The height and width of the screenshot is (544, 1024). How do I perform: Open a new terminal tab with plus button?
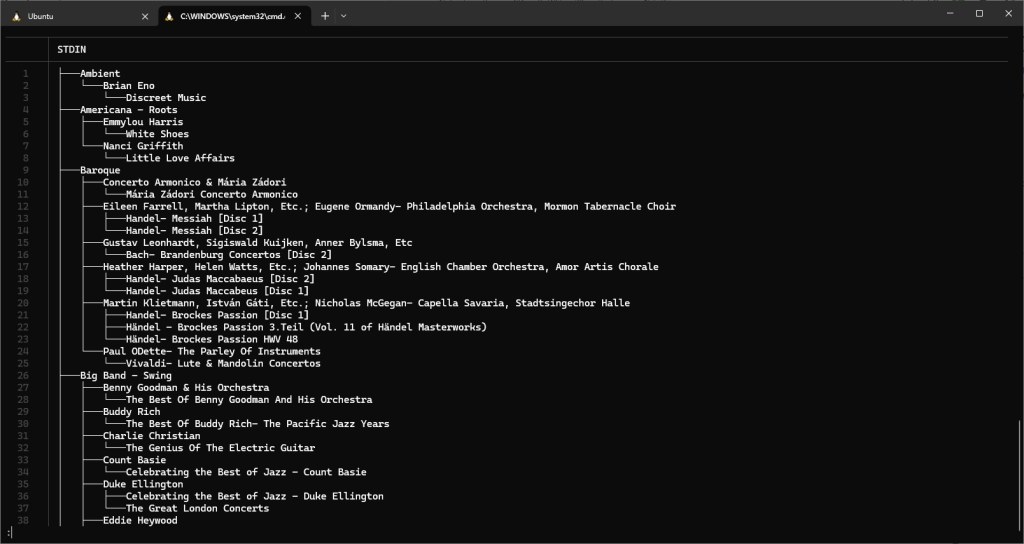(325, 16)
